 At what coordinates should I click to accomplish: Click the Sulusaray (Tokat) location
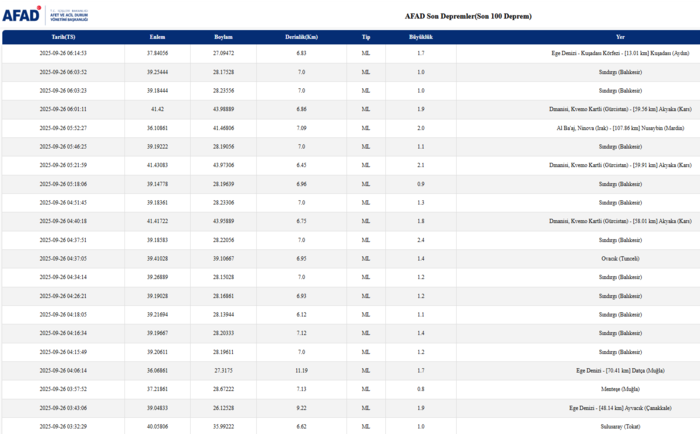point(620,426)
